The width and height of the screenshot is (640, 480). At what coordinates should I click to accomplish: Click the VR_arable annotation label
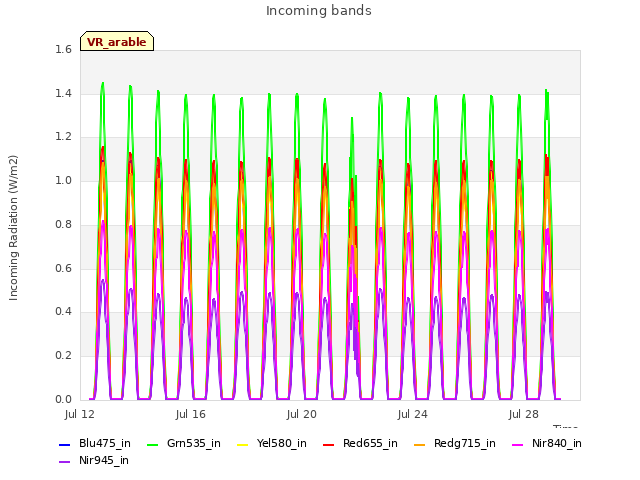(117, 42)
